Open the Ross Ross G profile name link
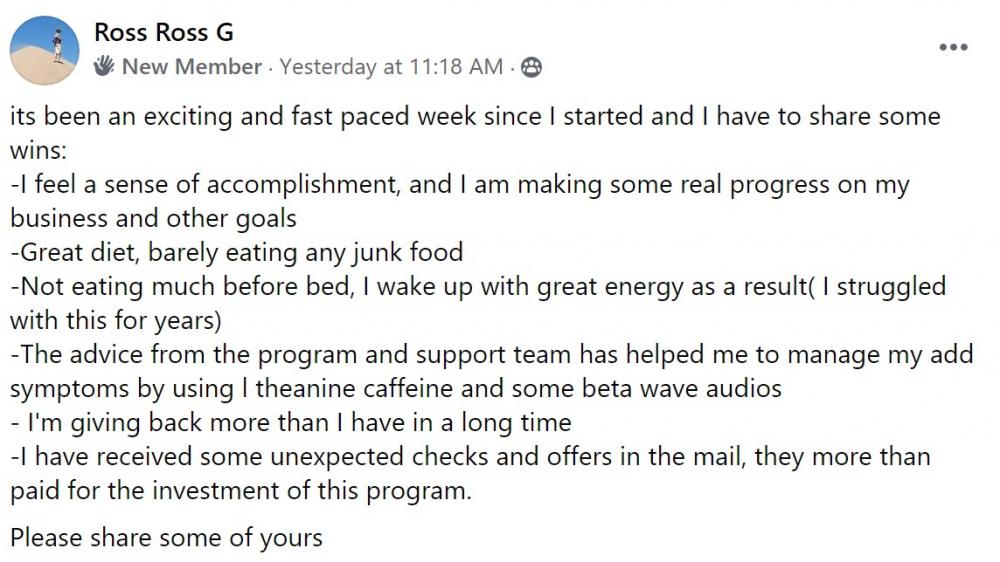Screen dimensions: 1000x562 (164, 33)
